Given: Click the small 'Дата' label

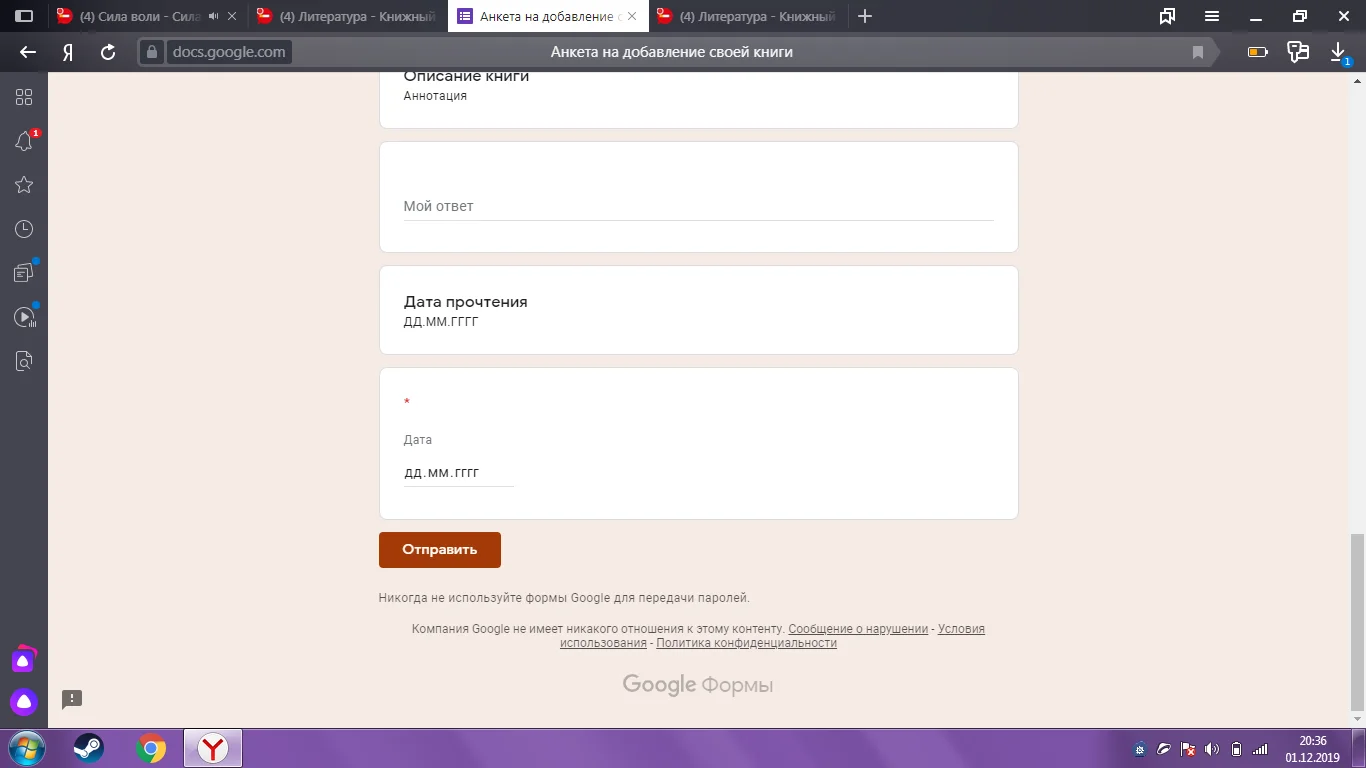Looking at the screenshot, I should coord(418,440).
